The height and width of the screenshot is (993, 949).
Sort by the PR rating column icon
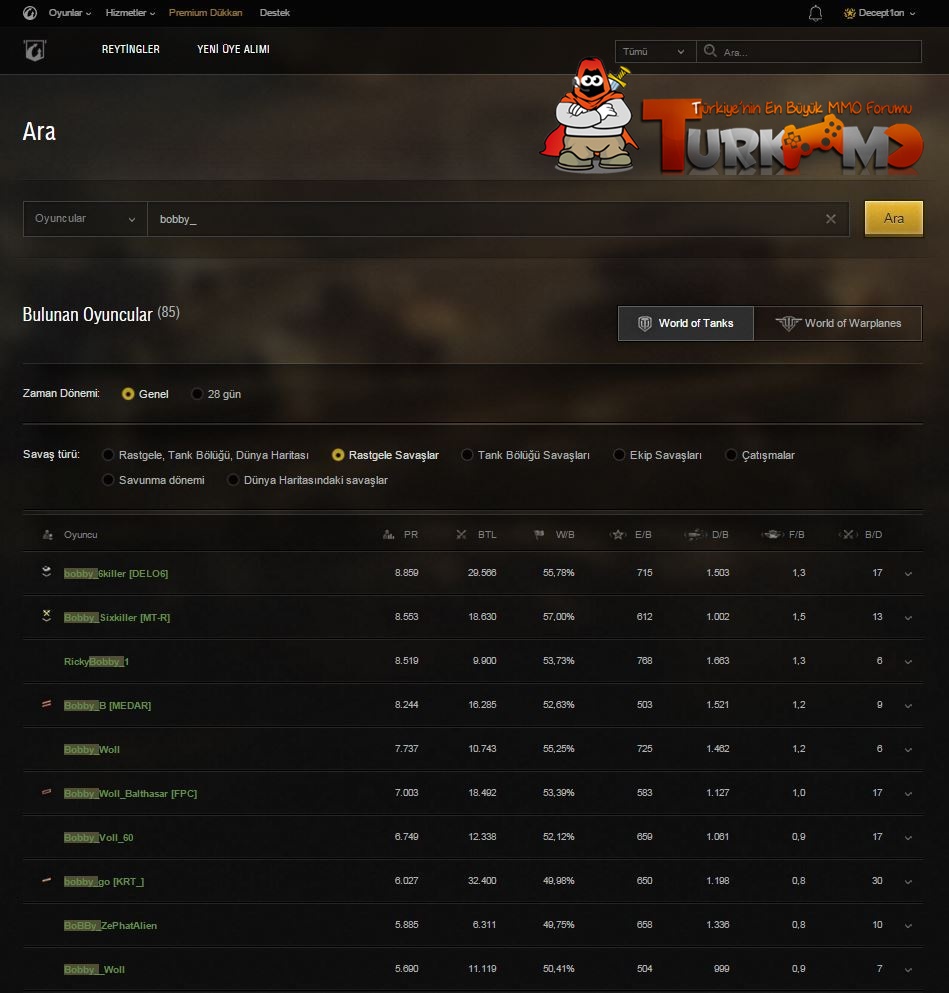(389, 535)
